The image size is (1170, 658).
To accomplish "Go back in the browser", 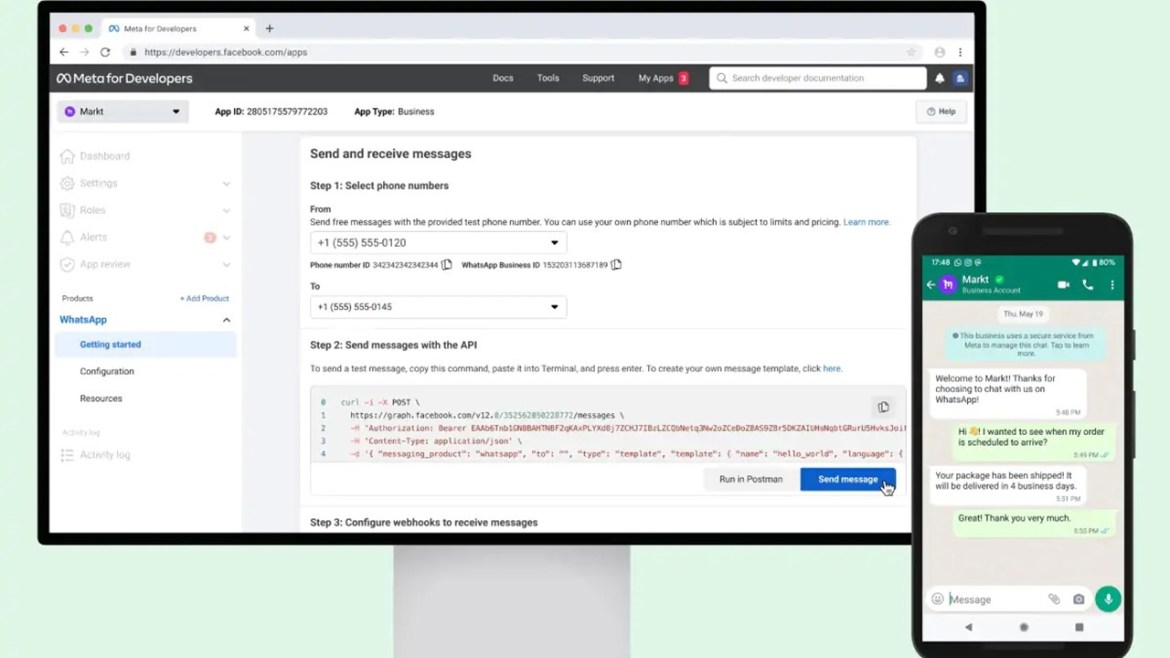I will 64,52.
